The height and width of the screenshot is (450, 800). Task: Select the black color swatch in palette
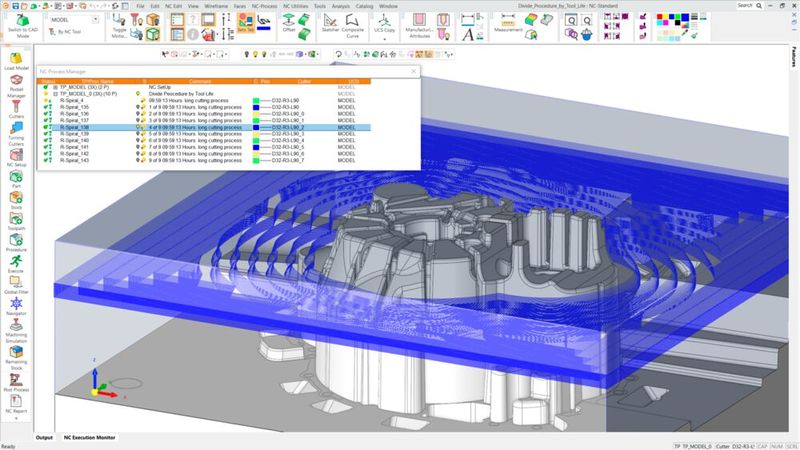678,23
